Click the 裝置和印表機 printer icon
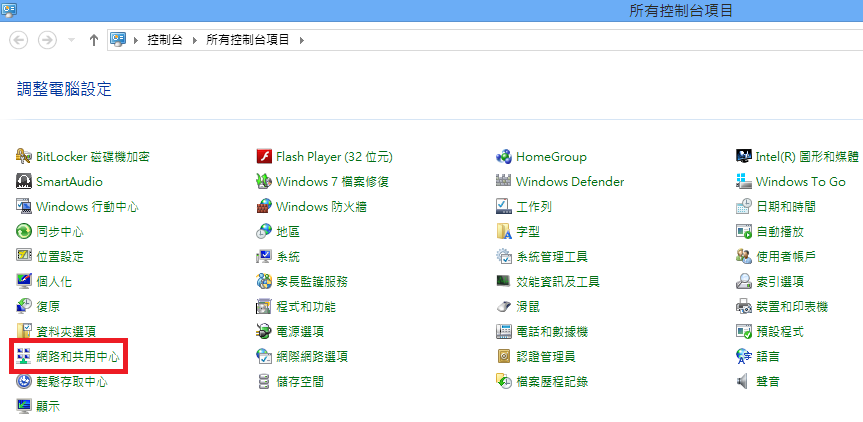Image resolution: width=863 pixels, height=422 pixels. (744, 306)
